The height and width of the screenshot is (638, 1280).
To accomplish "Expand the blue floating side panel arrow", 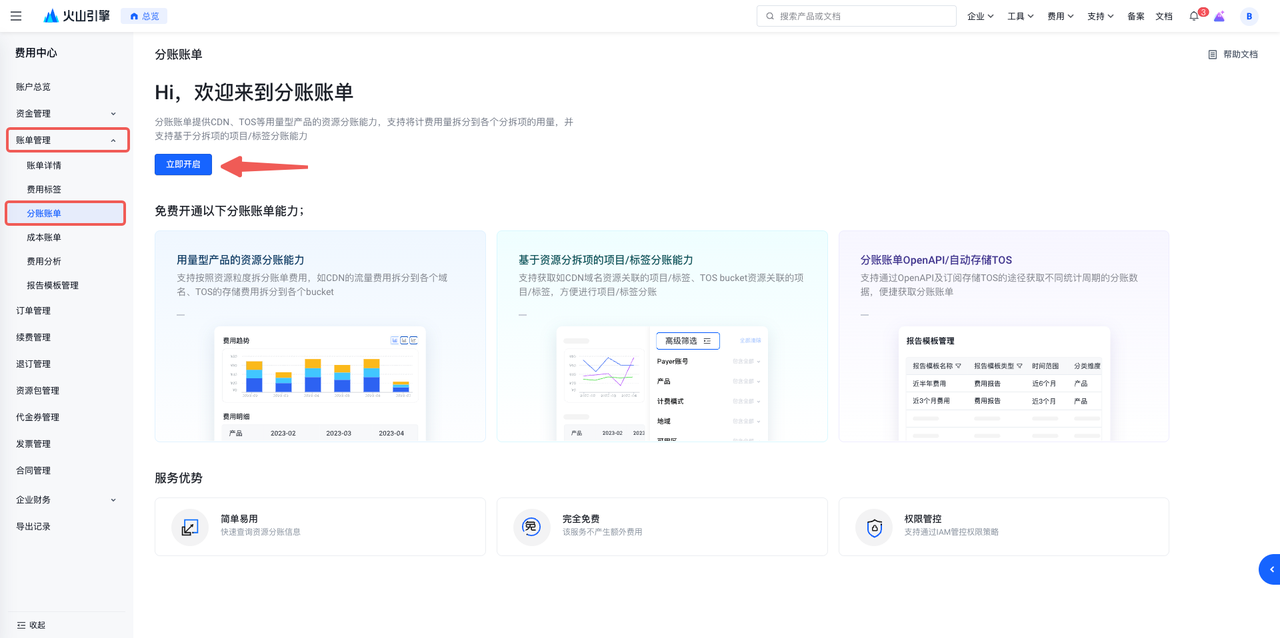I will pos(1270,569).
